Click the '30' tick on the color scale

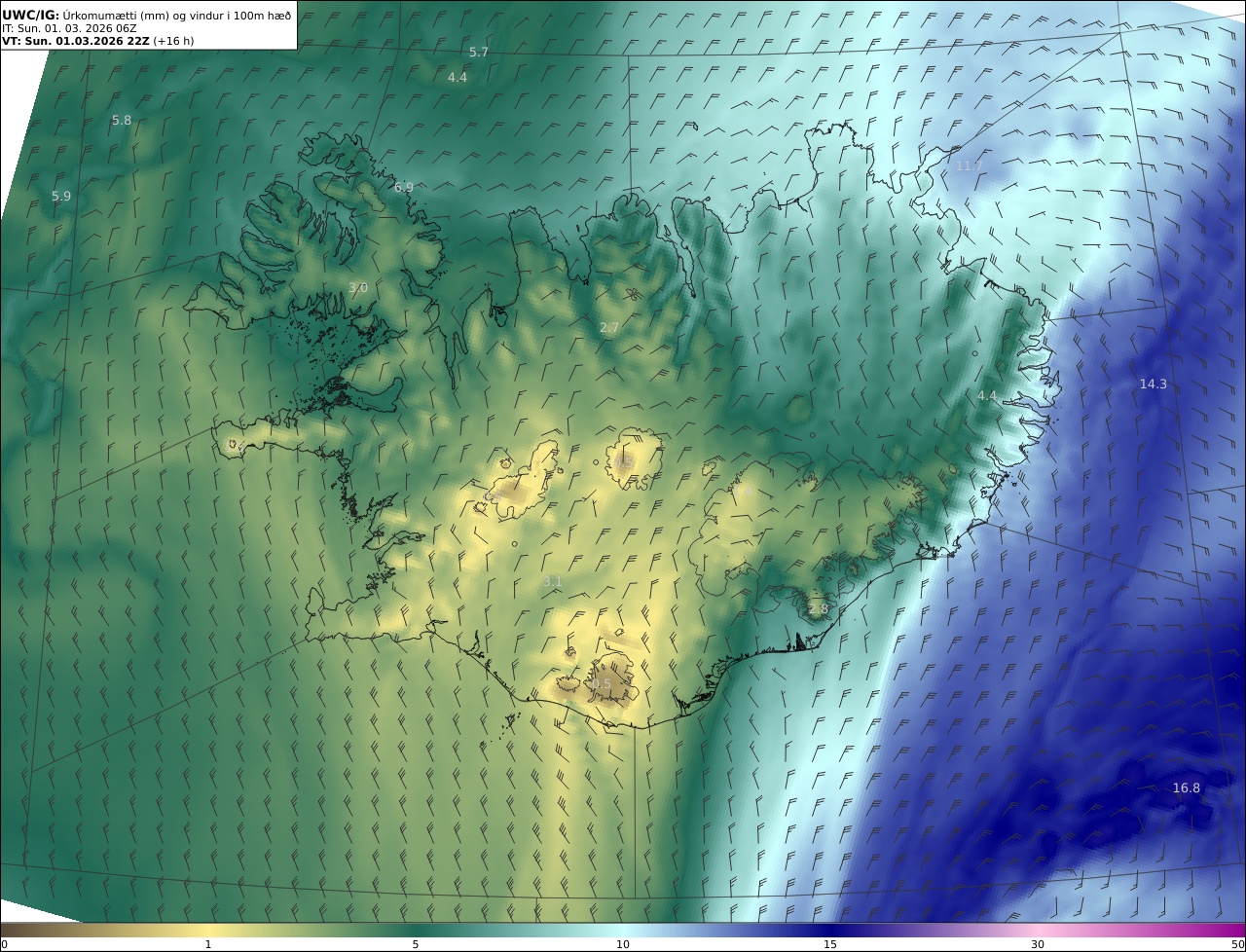(x=1038, y=944)
